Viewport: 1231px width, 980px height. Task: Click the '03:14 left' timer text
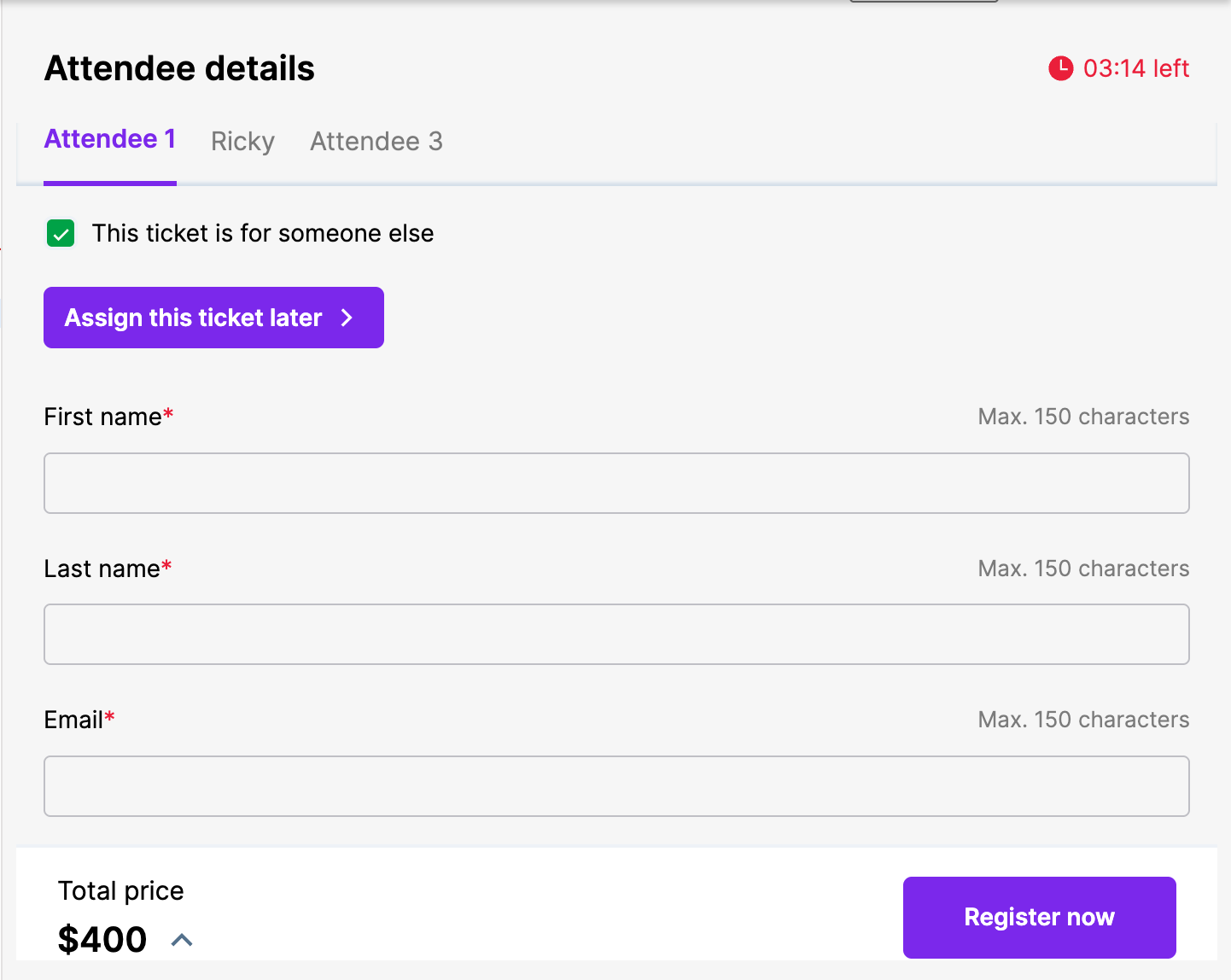(x=1135, y=68)
